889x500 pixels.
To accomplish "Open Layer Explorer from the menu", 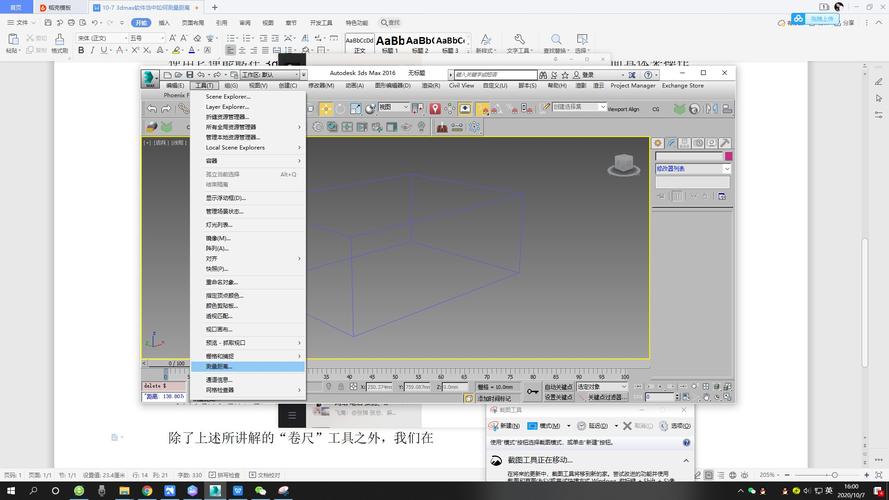I will pos(228,106).
